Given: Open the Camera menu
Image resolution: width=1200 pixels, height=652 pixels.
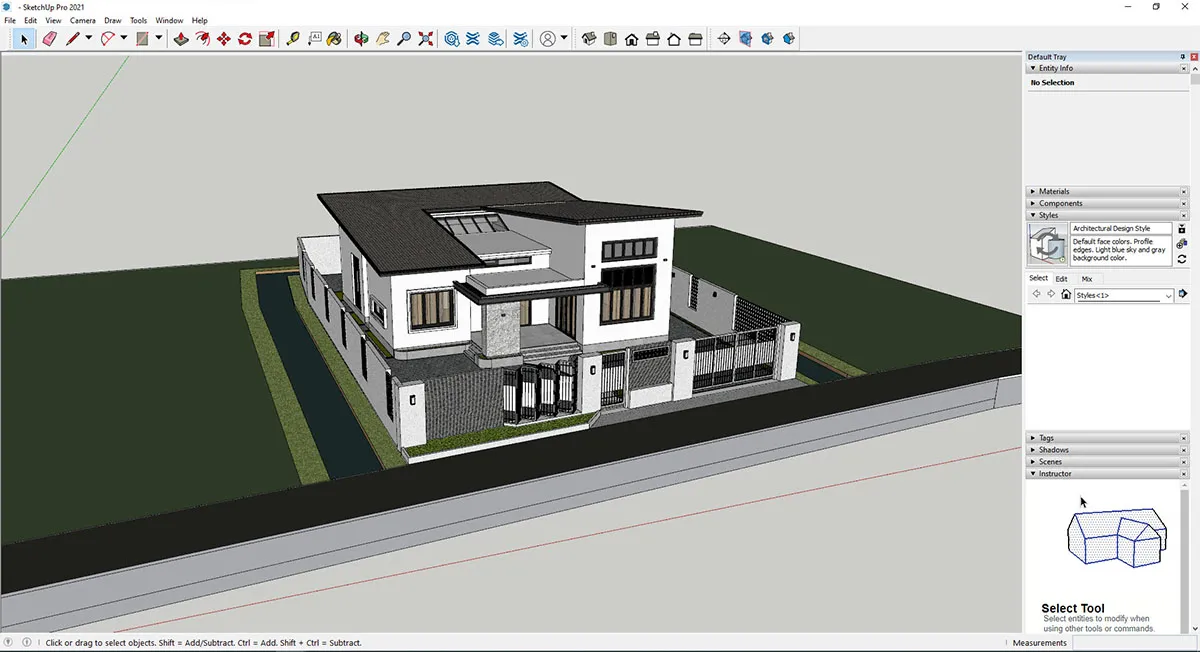Looking at the screenshot, I should point(82,19).
